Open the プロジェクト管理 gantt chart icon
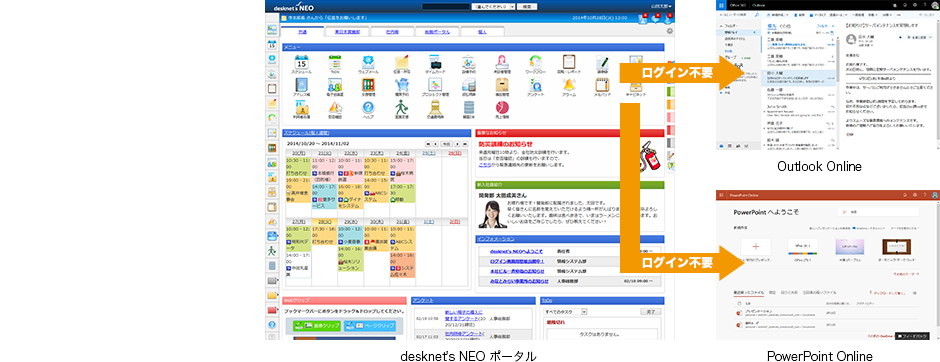The height and width of the screenshot is (362, 940). tap(435, 84)
